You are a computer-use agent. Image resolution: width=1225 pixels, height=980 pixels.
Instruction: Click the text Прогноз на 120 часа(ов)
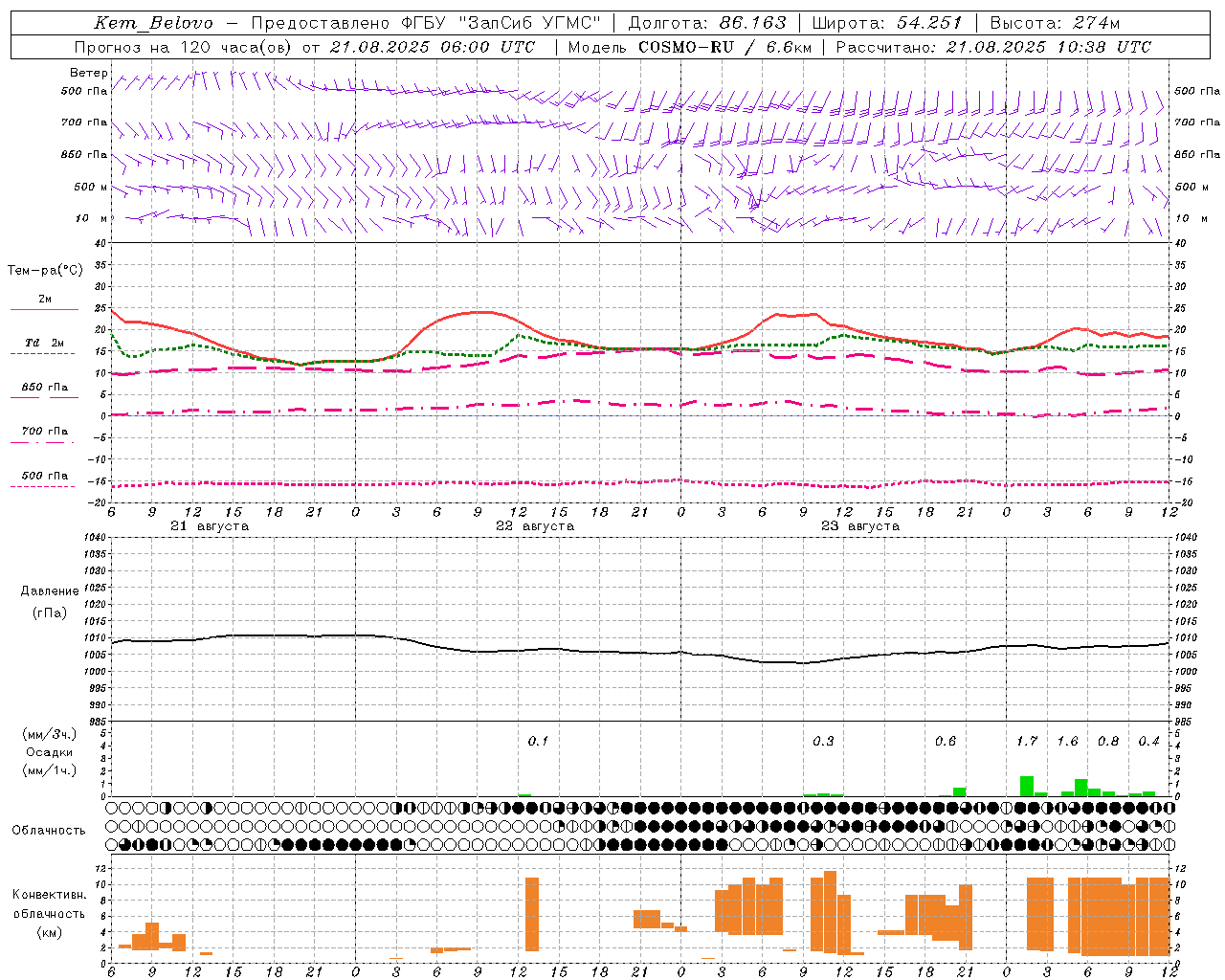coord(185,47)
